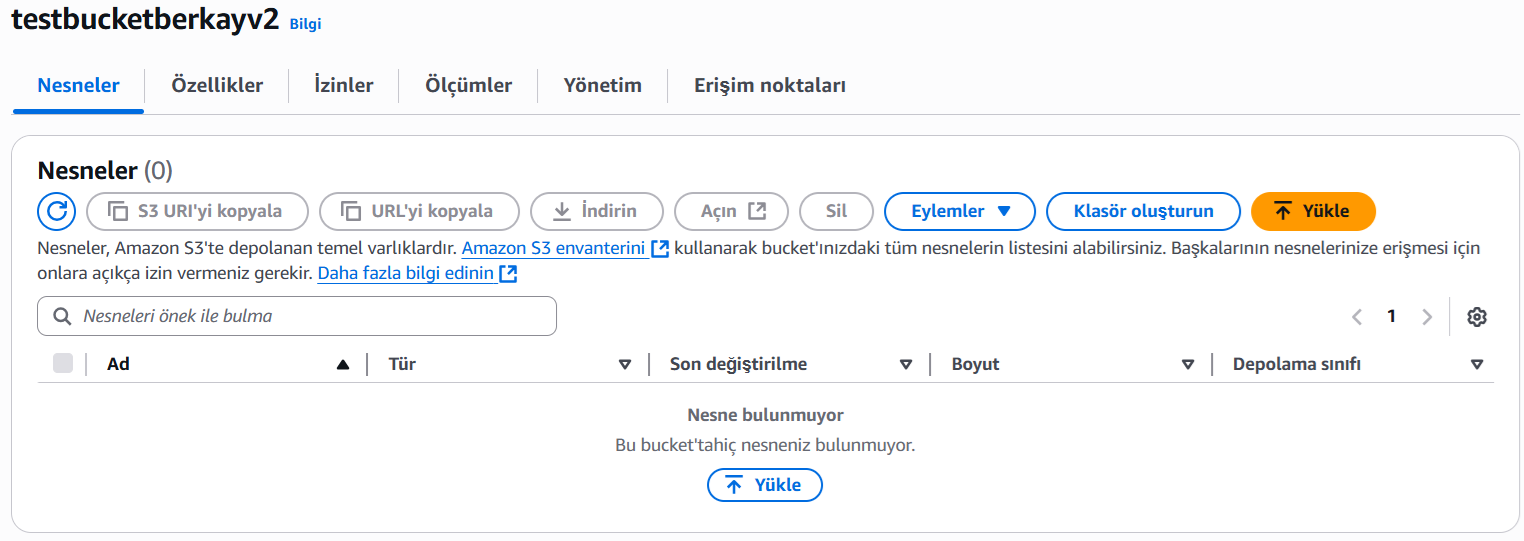
Task: Click Klasör oluşturun button
Action: [x=1143, y=211]
